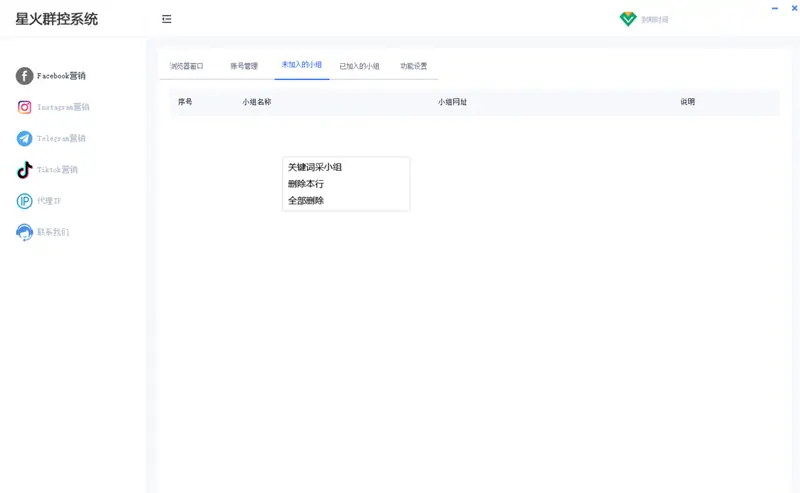The image size is (800, 493).
Task: Select the 未加入的小组 tab
Action: pyautogui.click(x=302, y=65)
